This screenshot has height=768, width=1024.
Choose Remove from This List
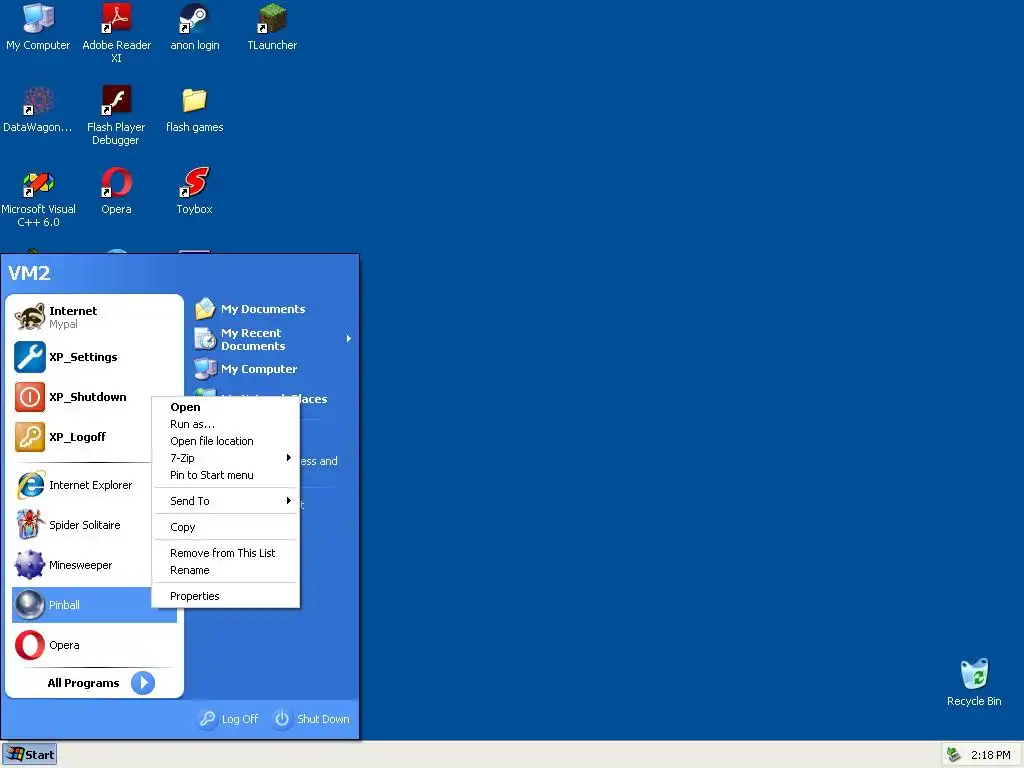[226, 553]
